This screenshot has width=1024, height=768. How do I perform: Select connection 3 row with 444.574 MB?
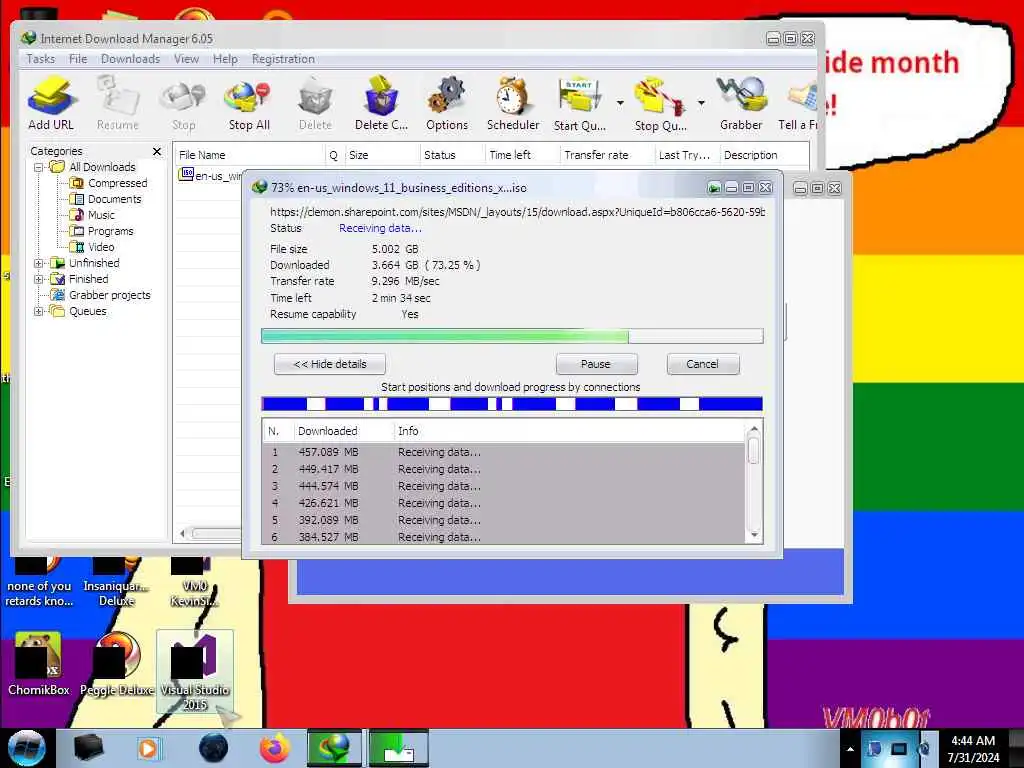[504, 486]
